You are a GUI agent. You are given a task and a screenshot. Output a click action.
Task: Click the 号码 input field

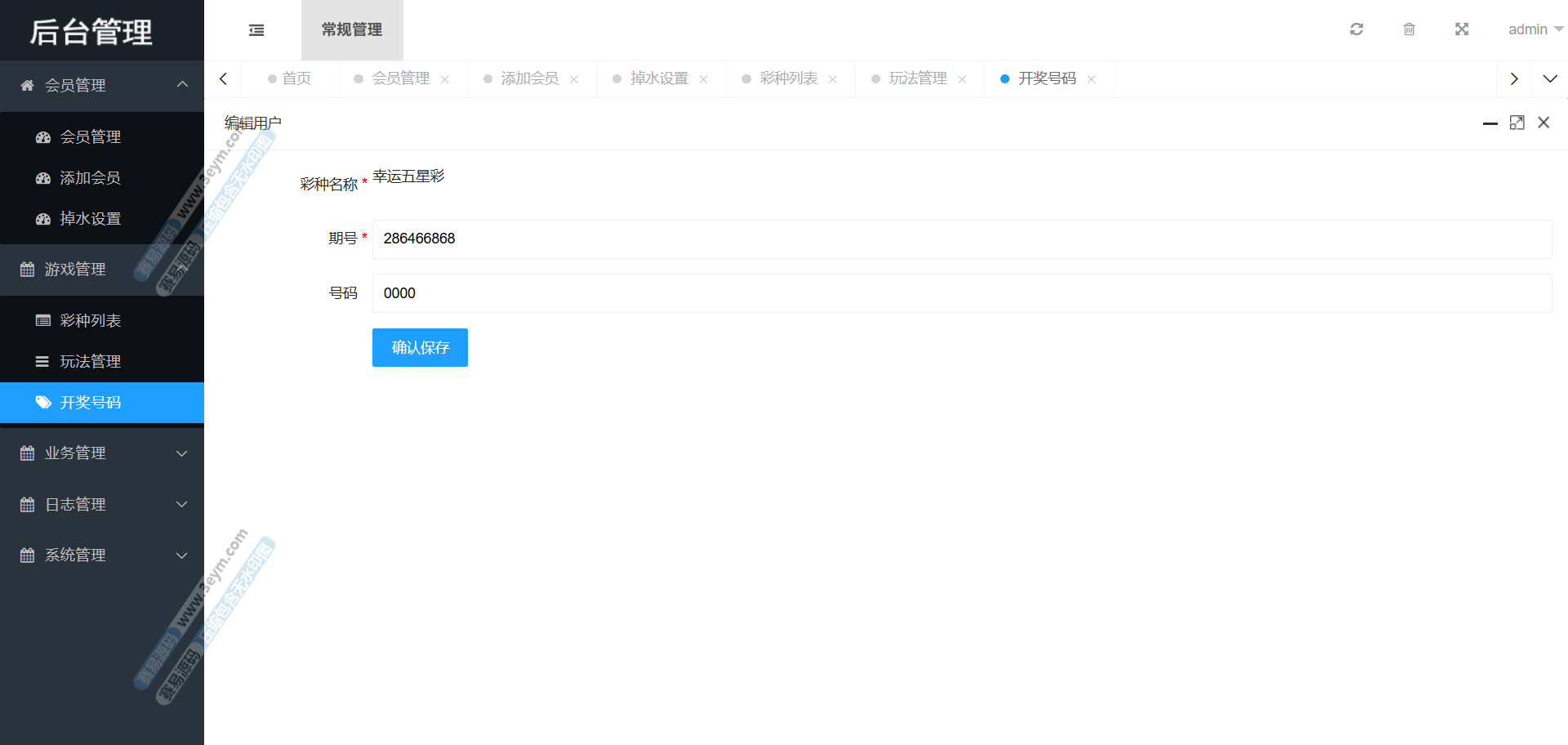(x=961, y=293)
